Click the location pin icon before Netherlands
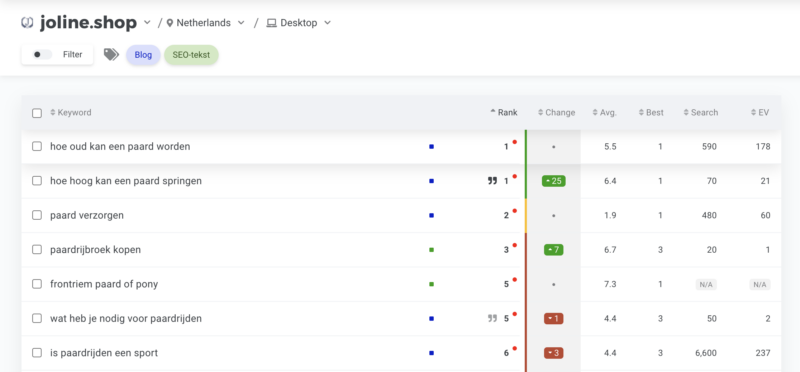Screen dimensions: 800x372 (x=170, y=23)
